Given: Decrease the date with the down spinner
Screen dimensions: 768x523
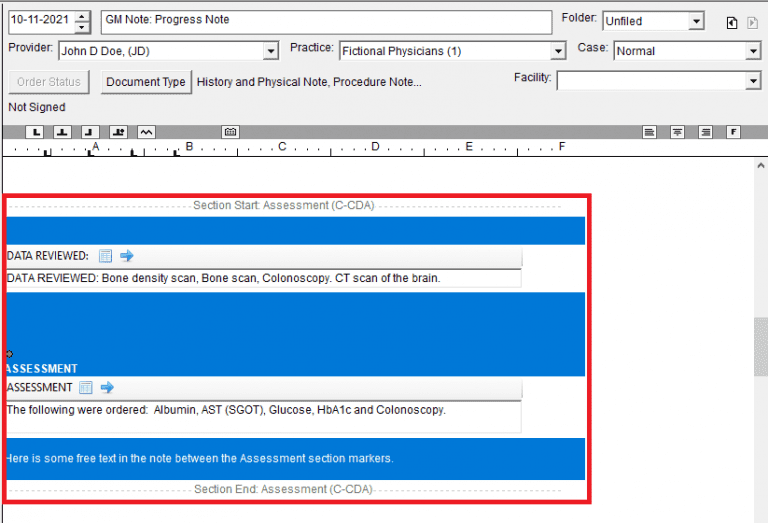Looking at the screenshot, I should tap(82, 27).
